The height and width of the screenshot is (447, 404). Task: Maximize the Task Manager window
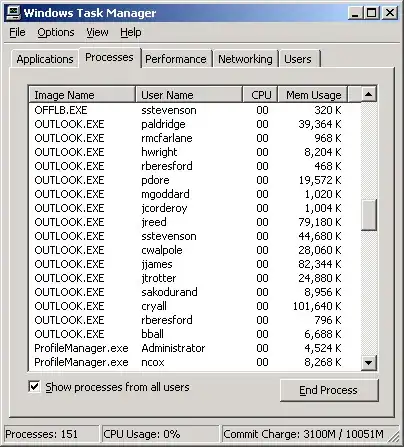(x=371, y=13)
